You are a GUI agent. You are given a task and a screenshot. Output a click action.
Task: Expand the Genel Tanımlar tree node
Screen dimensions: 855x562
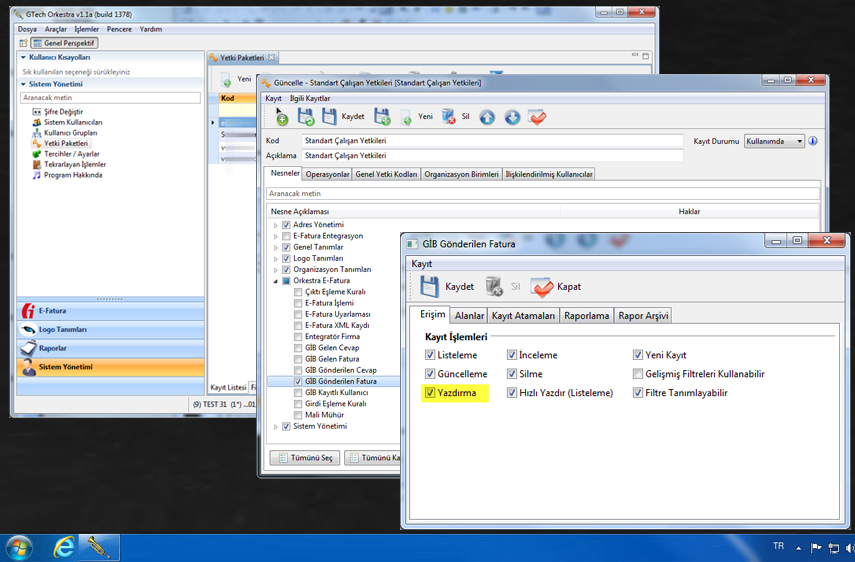(x=275, y=247)
